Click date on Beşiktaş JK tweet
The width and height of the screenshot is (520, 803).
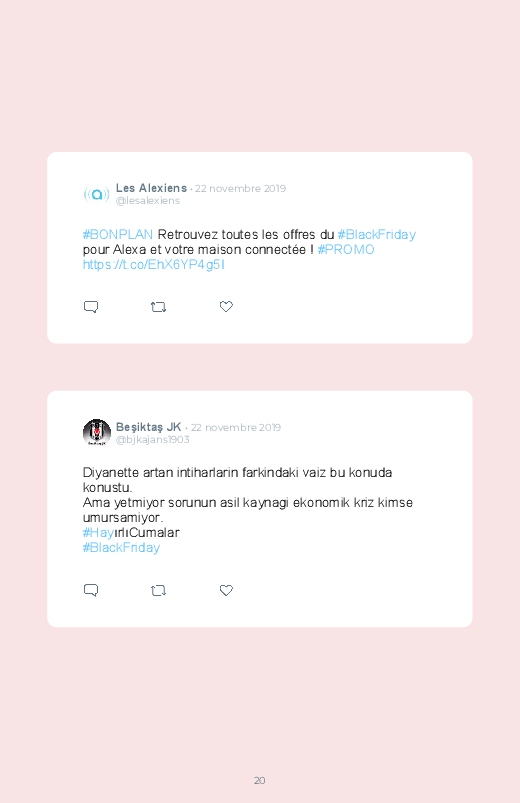236,427
